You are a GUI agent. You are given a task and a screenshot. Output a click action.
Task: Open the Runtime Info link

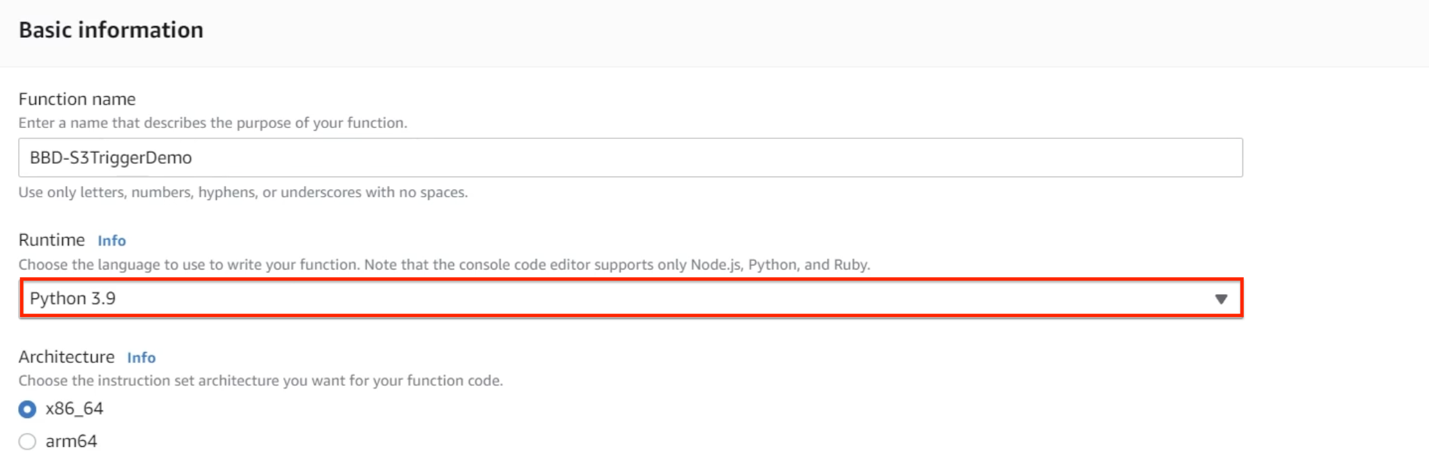tap(112, 241)
